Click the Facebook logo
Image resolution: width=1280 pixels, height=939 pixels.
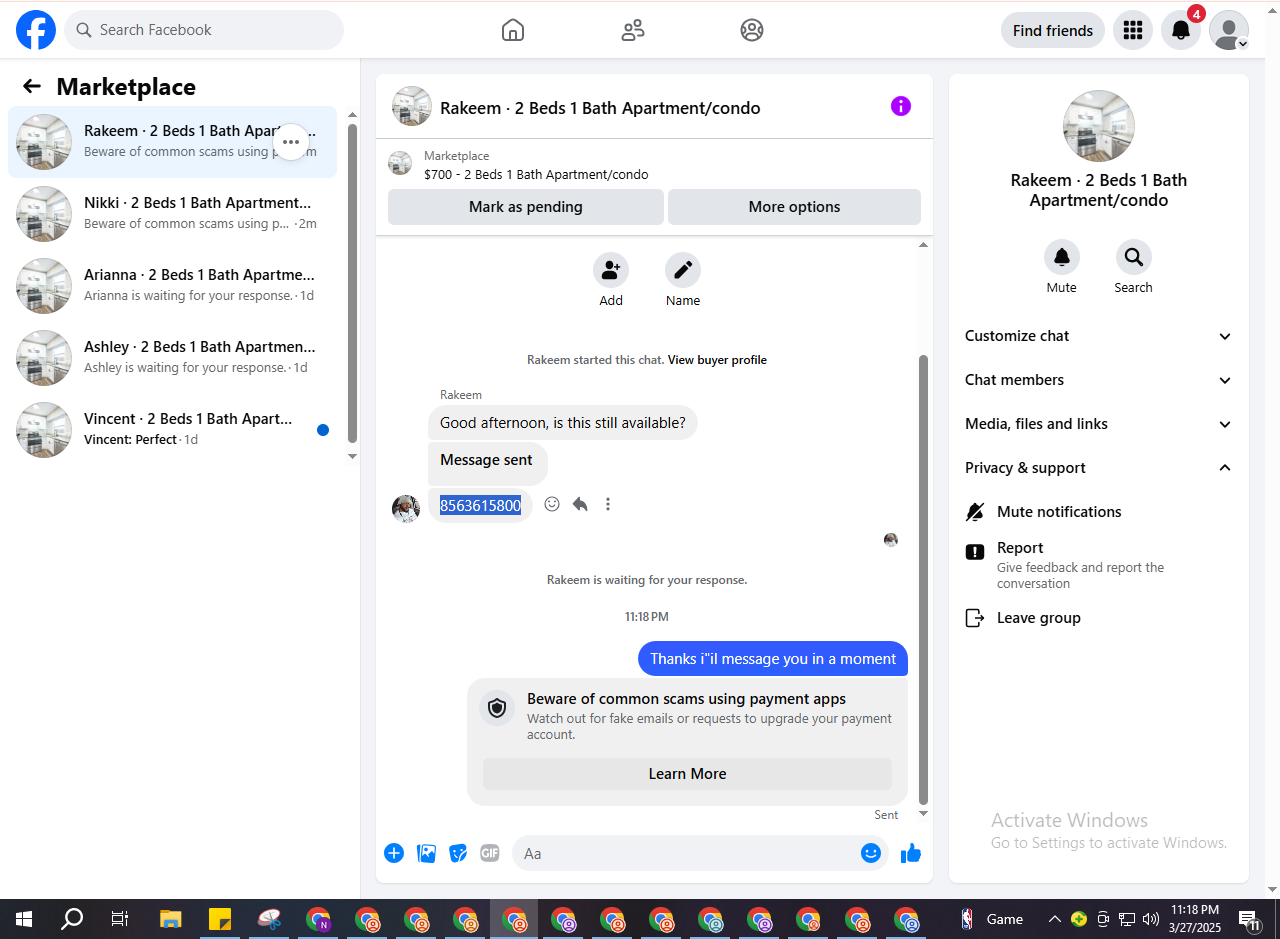pyautogui.click(x=36, y=30)
